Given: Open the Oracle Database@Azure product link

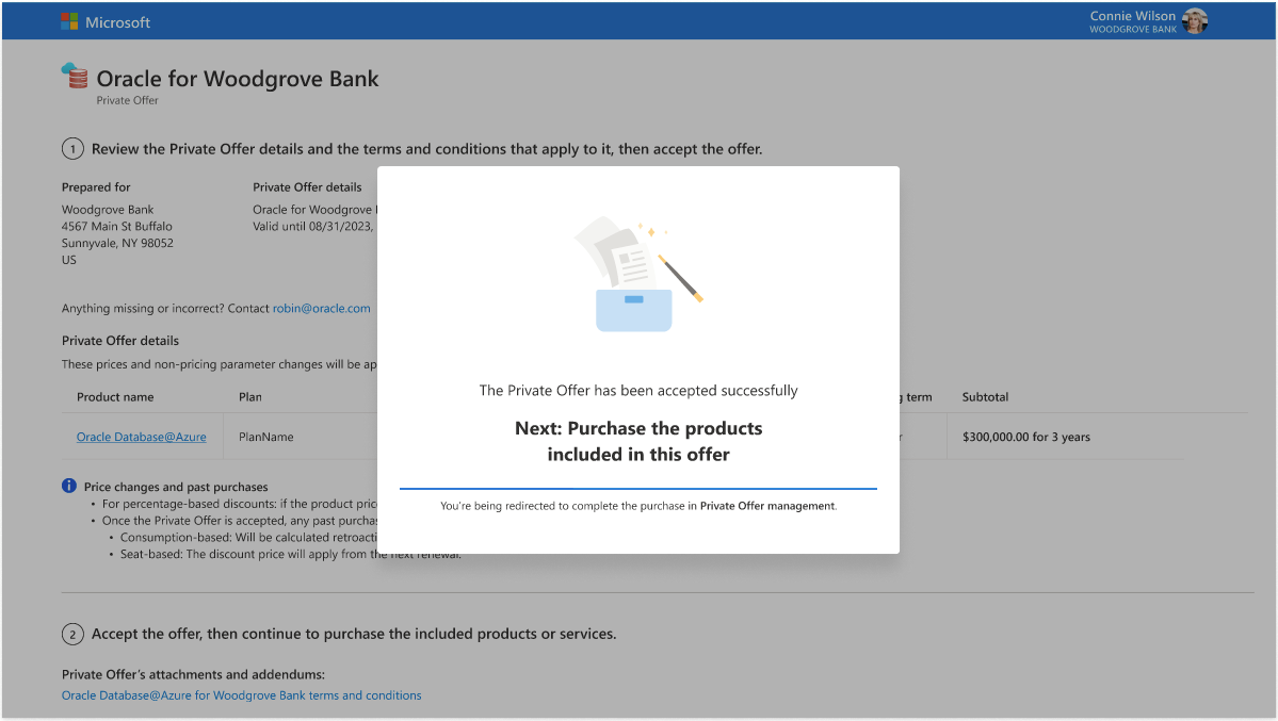Looking at the screenshot, I should tap(140, 437).
